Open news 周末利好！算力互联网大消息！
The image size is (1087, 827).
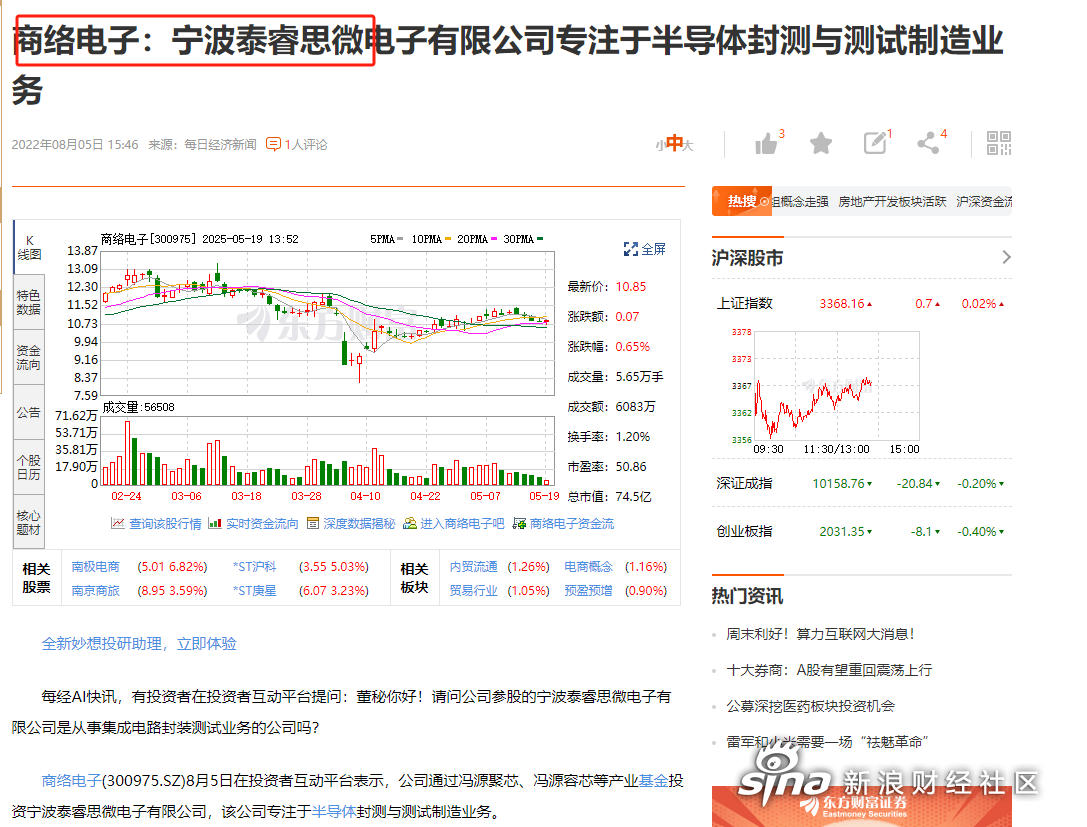[x=820, y=634]
